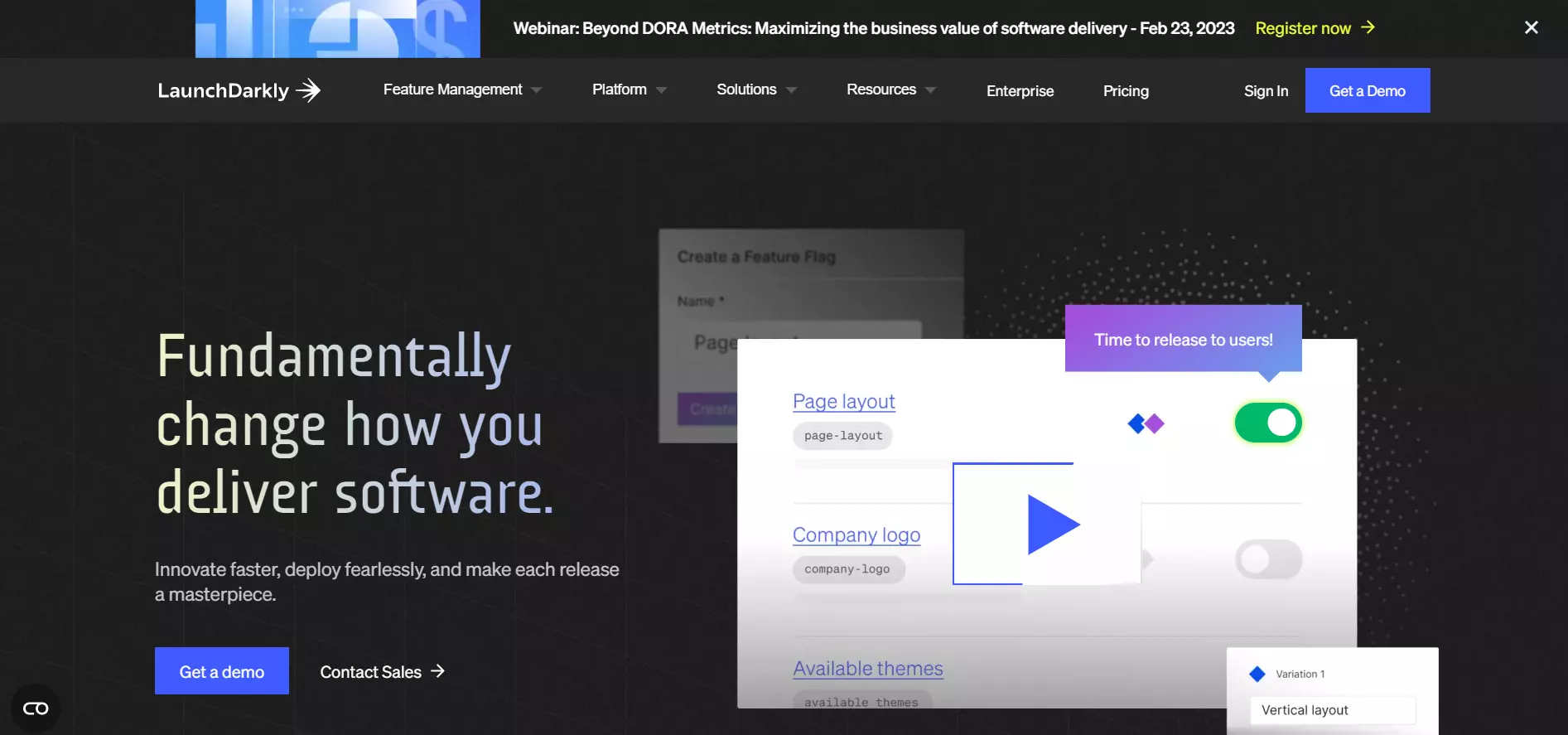The image size is (1568, 735).
Task: Click the LaunchDarkly wordmark
Action: click(224, 90)
